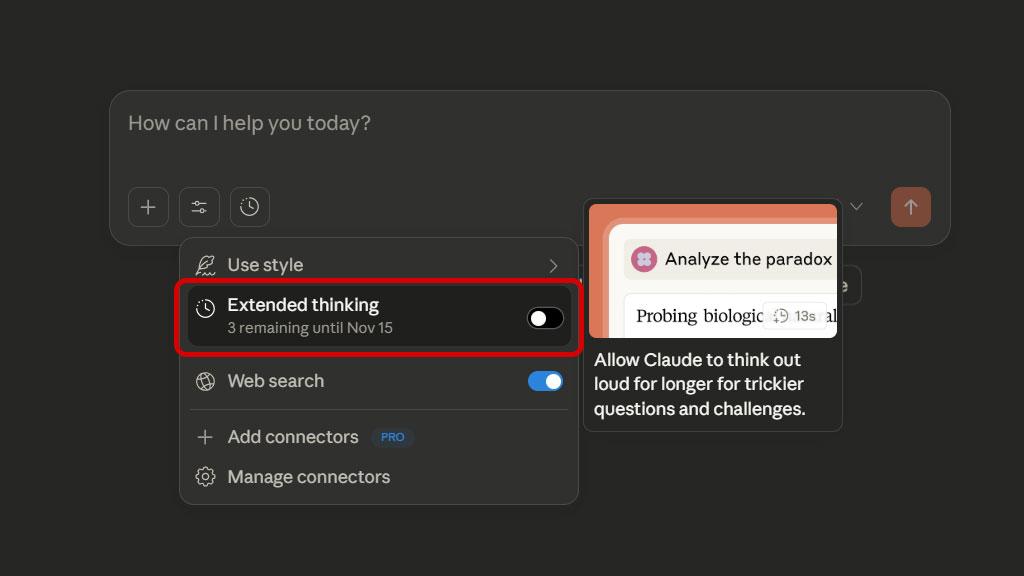1024x576 pixels.
Task: Expand the Use style submenu arrow
Action: 553,265
